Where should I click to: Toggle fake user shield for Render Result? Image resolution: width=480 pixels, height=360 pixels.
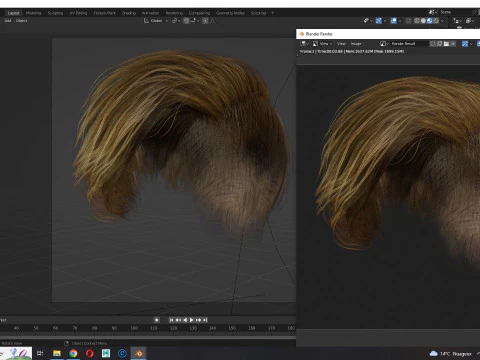click(x=433, y=44)
